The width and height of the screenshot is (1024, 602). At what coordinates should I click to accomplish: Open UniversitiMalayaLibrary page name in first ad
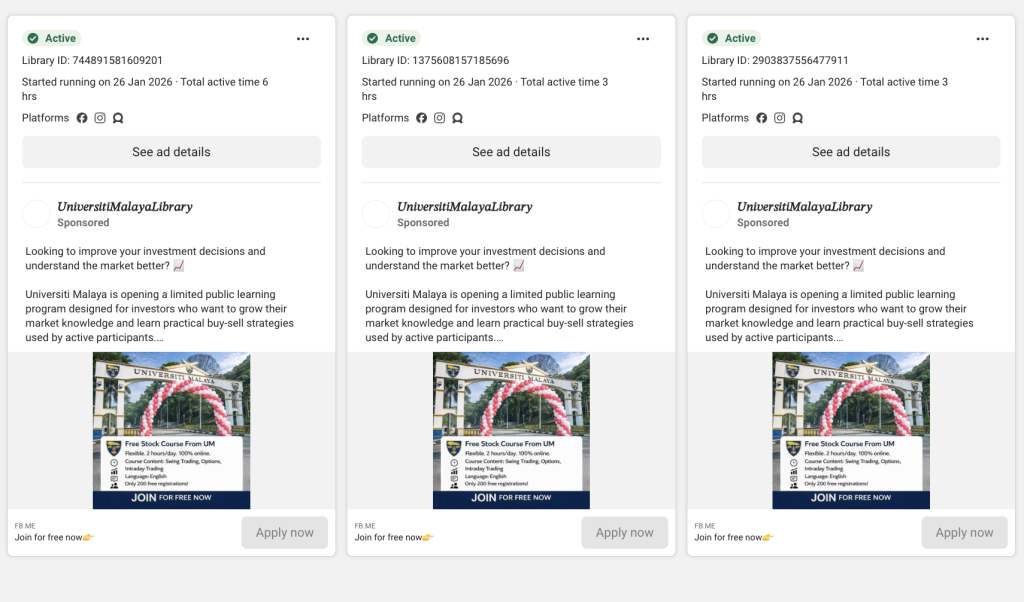[x=124, y=207]
